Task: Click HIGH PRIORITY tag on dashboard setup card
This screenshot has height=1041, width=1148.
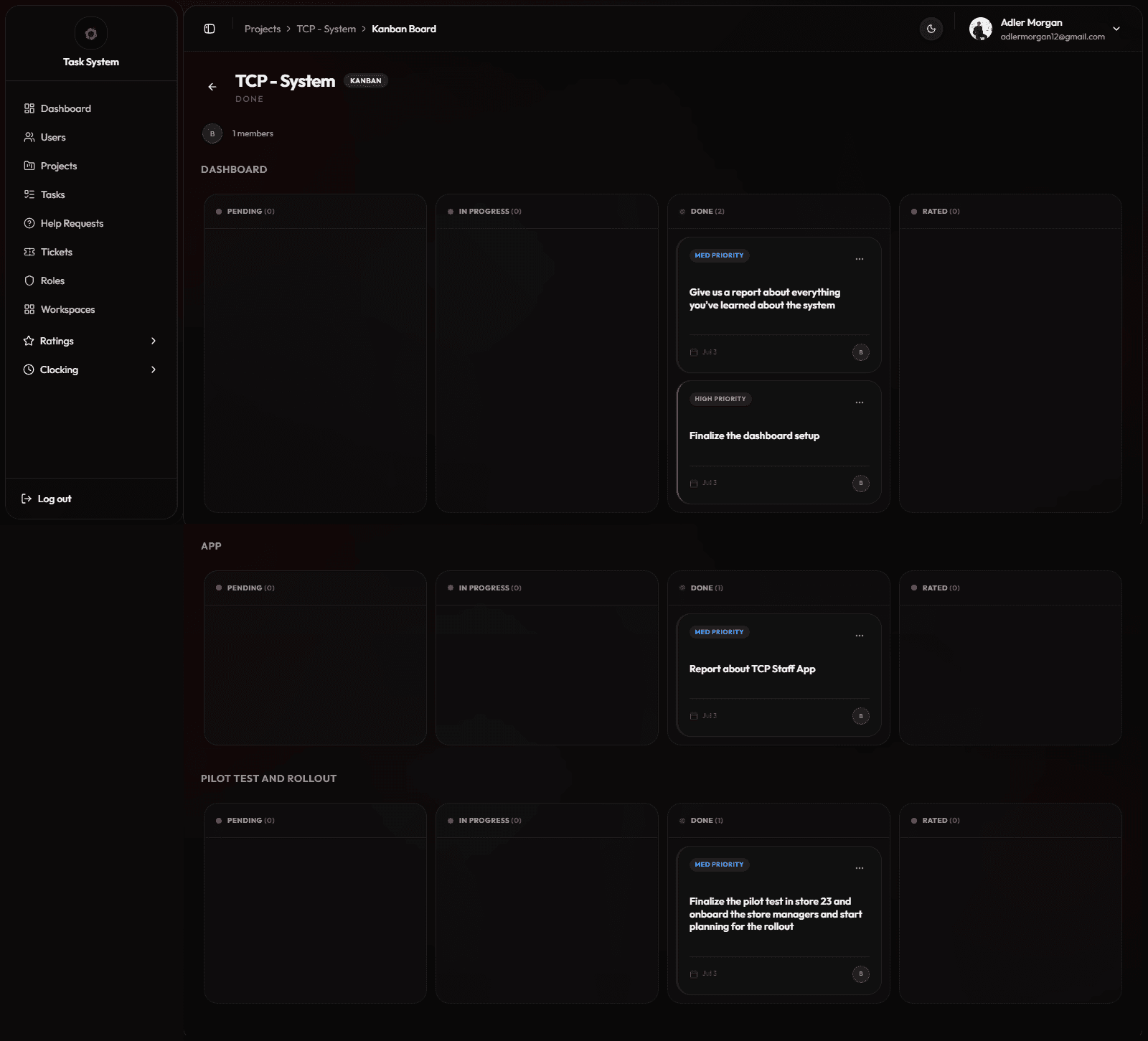Action: (x=720, y=399)
